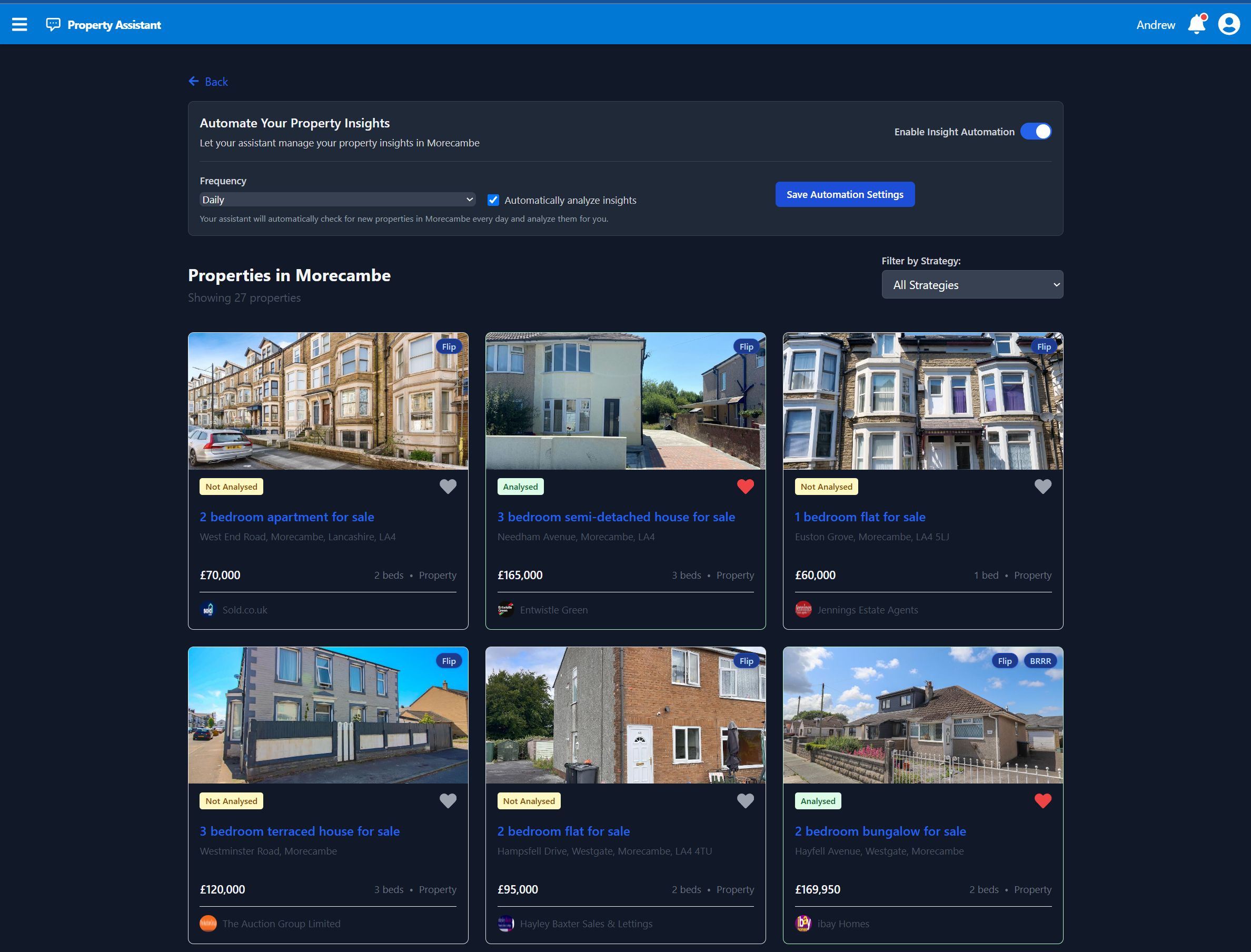Uncheck Automatically analyze insights checkbox

pos(493,200)
